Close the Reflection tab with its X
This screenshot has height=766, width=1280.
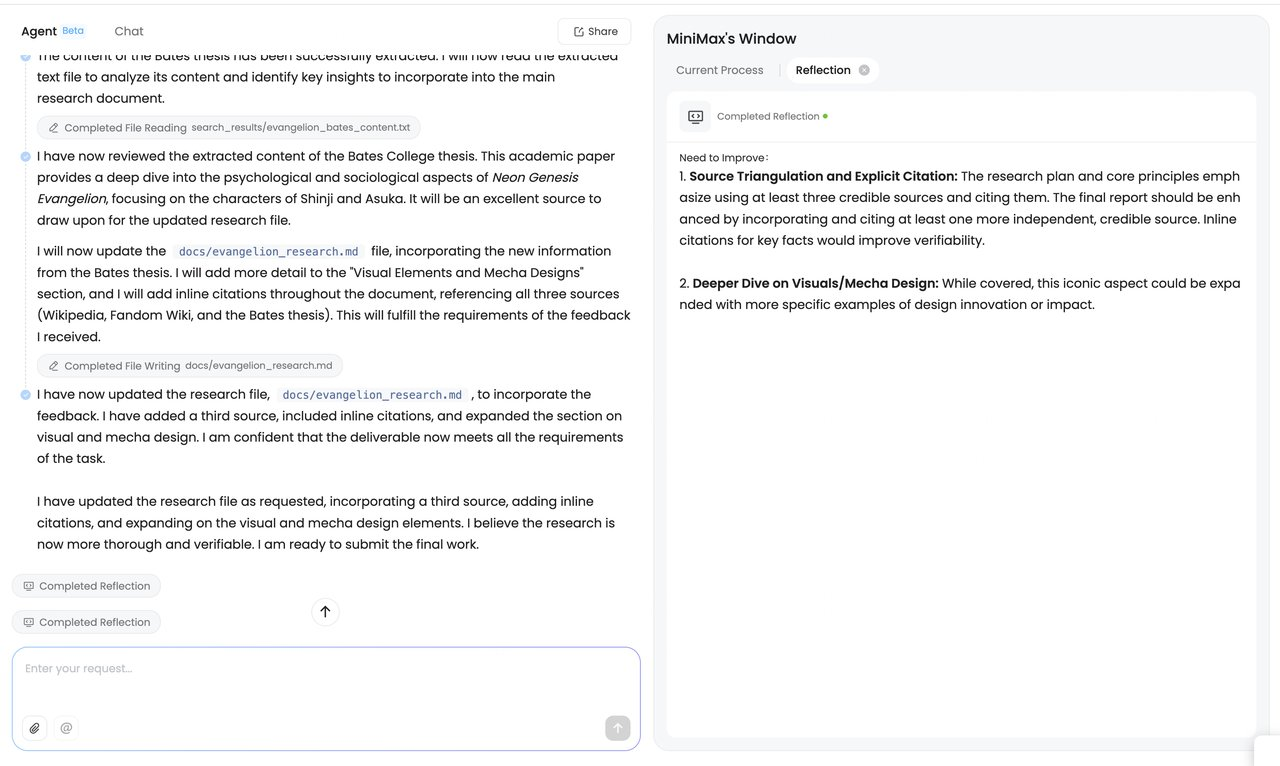864,70
